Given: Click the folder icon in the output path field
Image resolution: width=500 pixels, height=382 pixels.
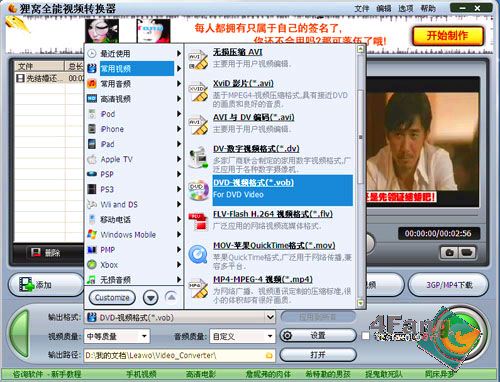Looking at the screenshot, I should coord(269,356).
